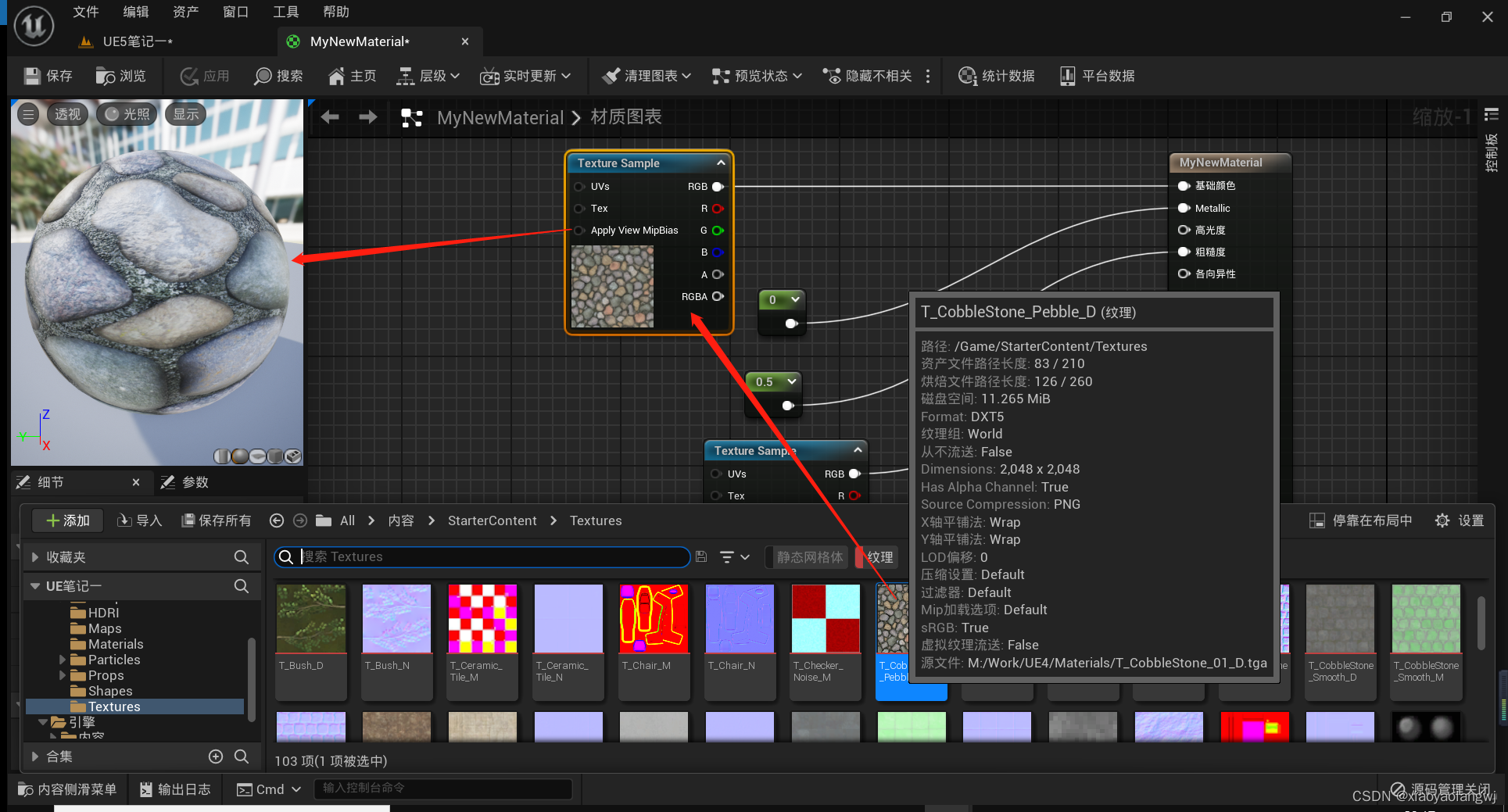Add a new collection (合集)
The width and height of the screenshot is (1508, 812).
(x=216, y=757)
